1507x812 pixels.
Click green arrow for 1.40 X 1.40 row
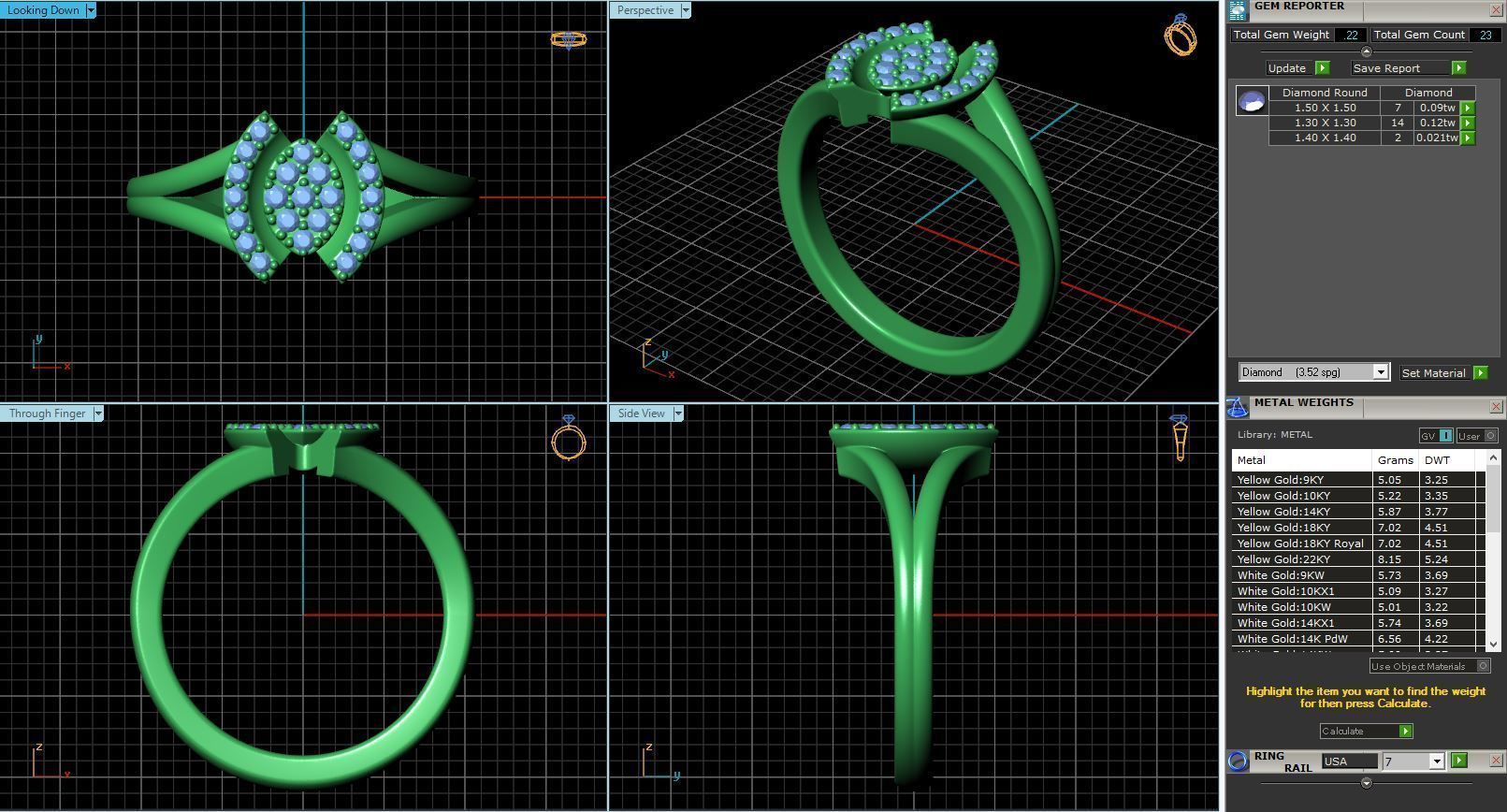point(1468,138)
